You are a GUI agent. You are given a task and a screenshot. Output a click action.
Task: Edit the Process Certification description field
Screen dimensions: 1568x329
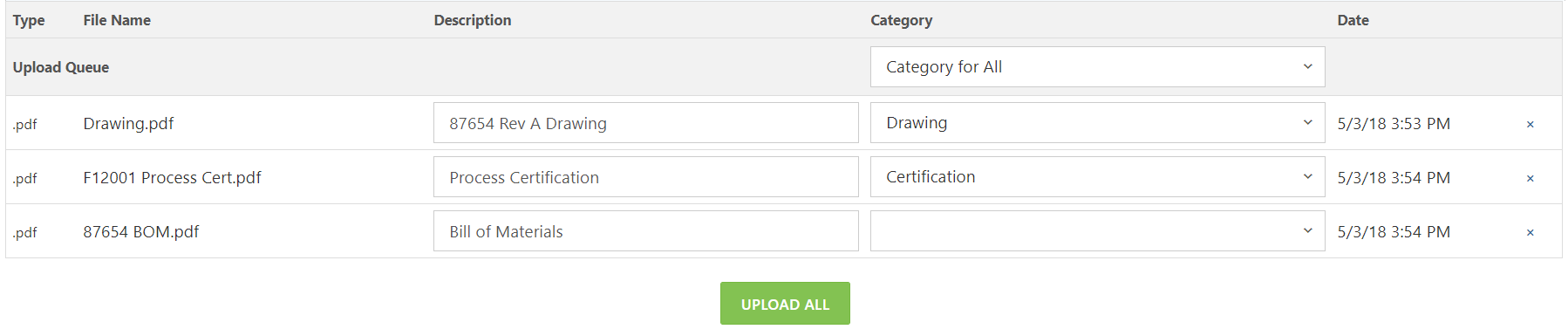[645, 177]
